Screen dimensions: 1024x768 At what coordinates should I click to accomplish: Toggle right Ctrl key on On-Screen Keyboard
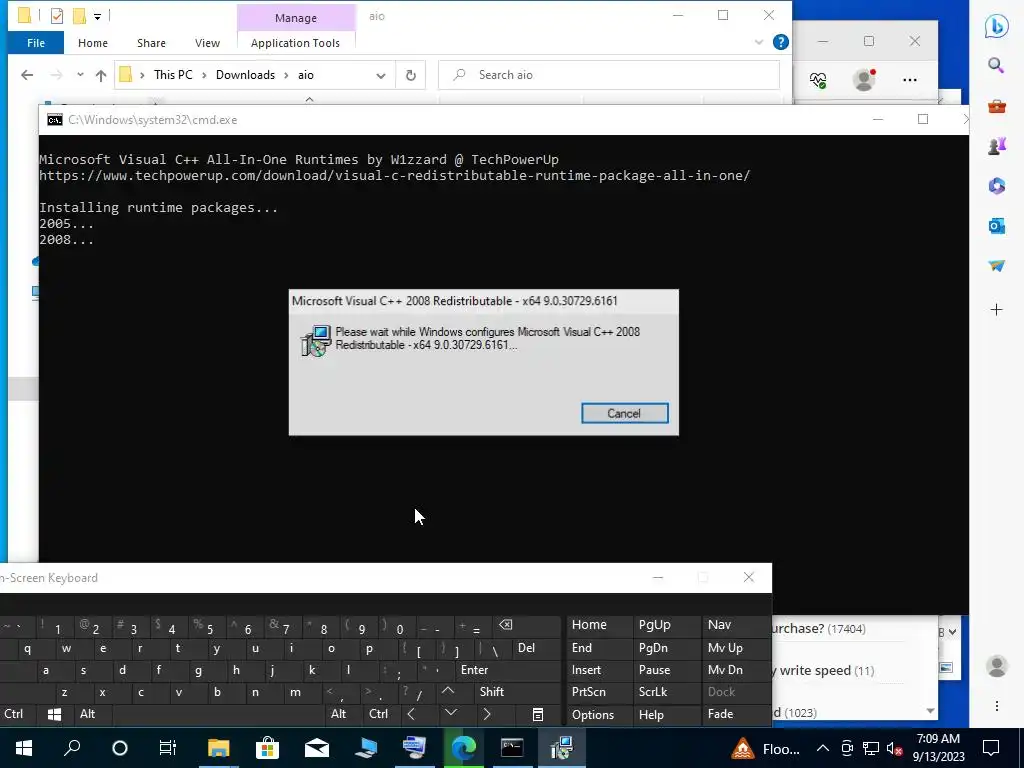[378, 714]
